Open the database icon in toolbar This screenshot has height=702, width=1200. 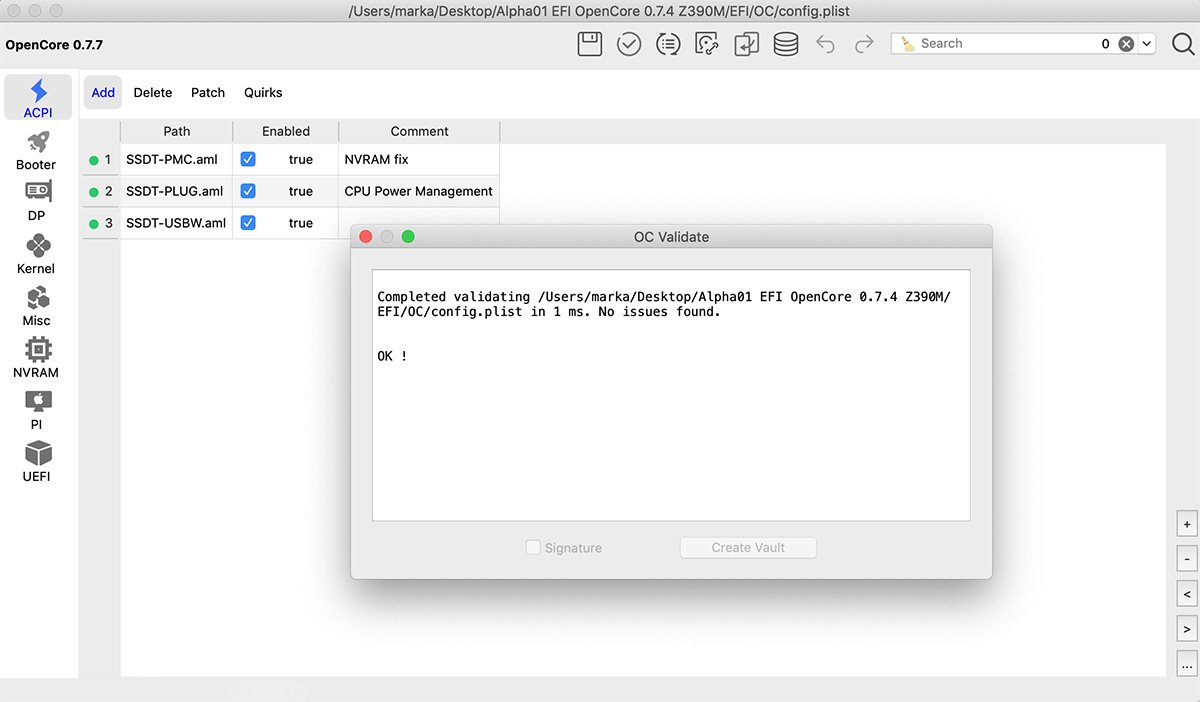click(786, 44)
